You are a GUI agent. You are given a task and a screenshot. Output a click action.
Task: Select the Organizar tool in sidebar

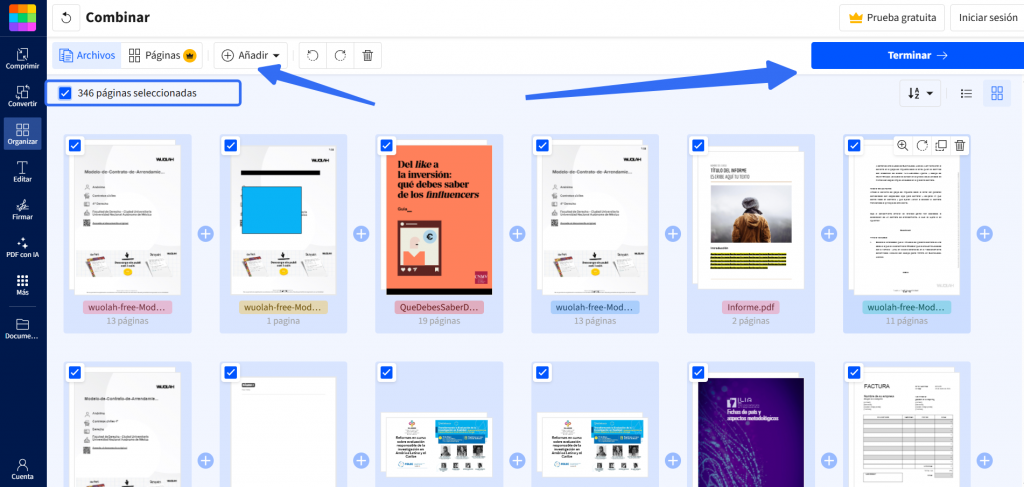point(22,134)
